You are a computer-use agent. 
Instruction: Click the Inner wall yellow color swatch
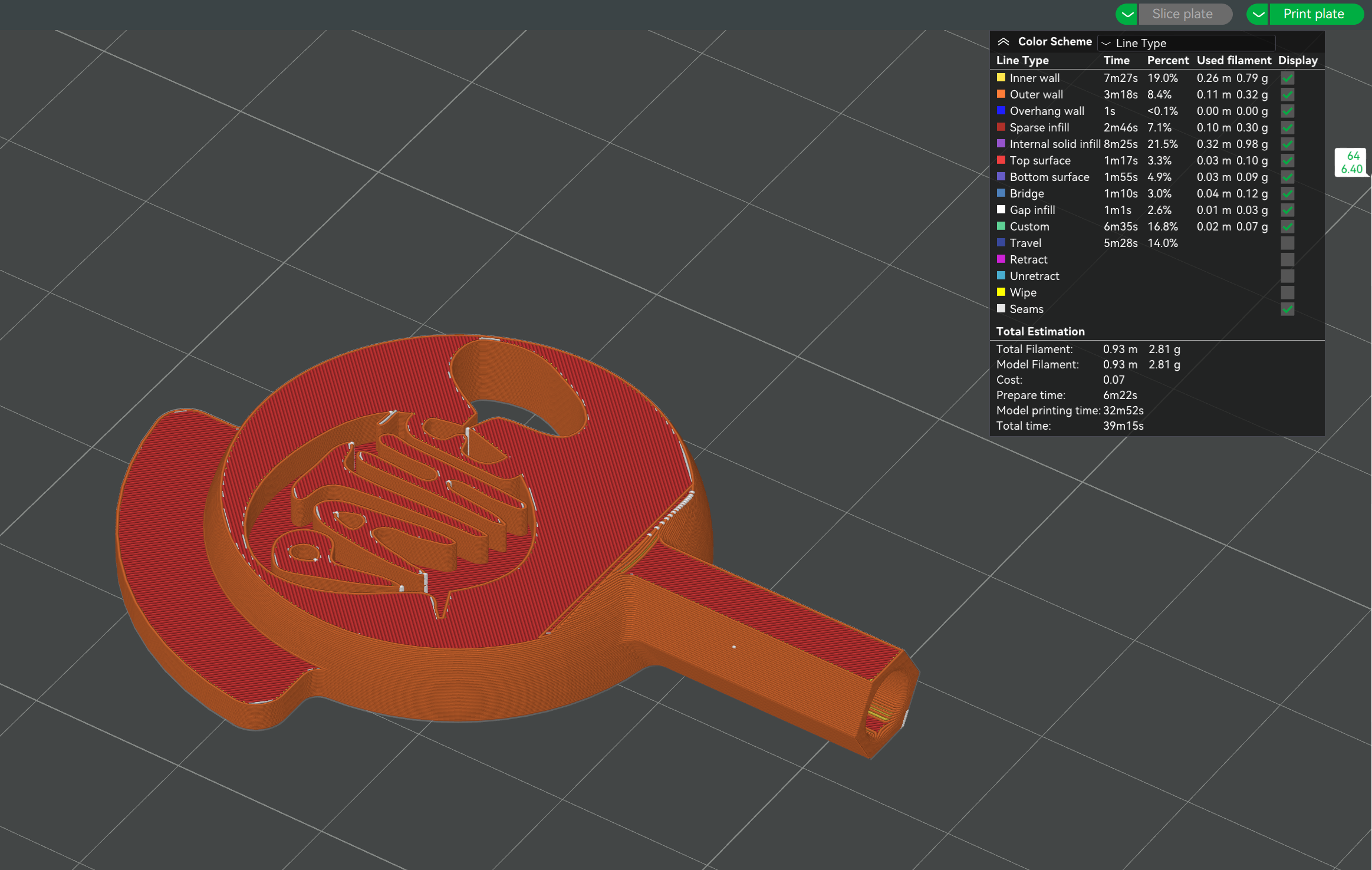coord(1001,77)
